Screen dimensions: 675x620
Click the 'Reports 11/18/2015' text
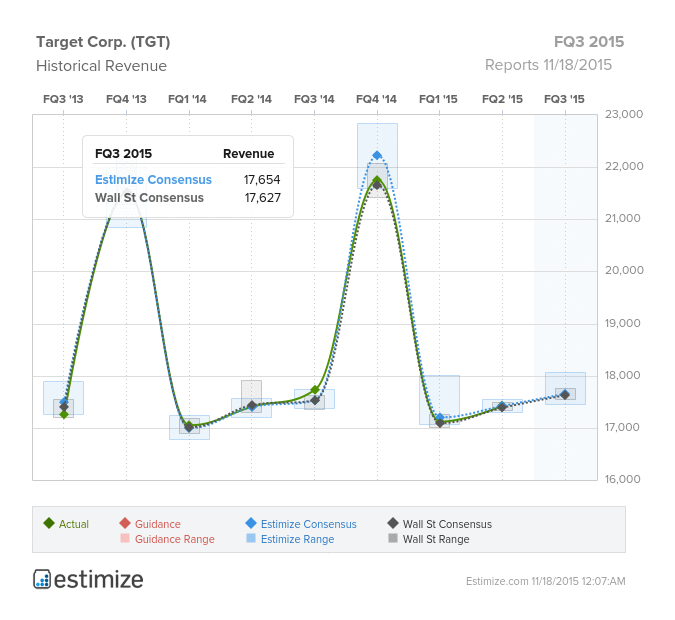(548, 65)
